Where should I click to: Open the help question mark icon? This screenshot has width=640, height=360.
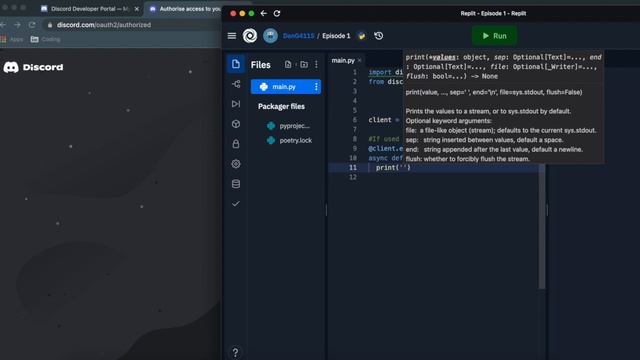click(x=235, y=353)
